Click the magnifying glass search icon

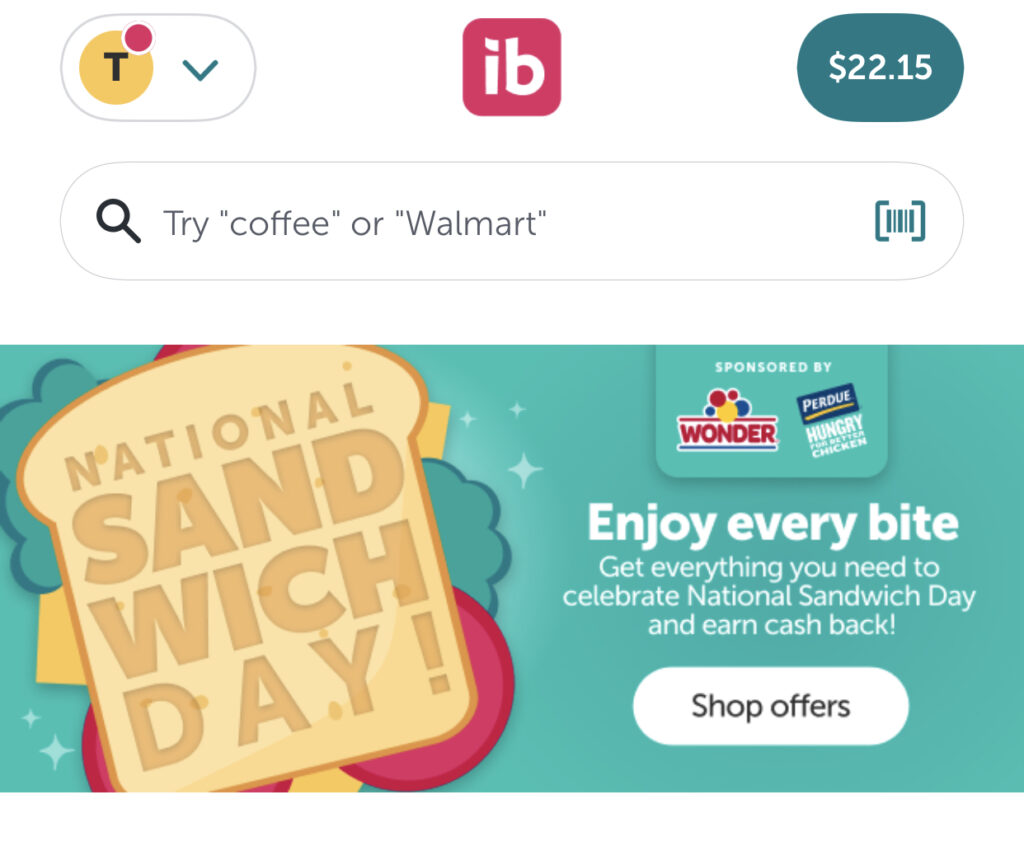118,222
